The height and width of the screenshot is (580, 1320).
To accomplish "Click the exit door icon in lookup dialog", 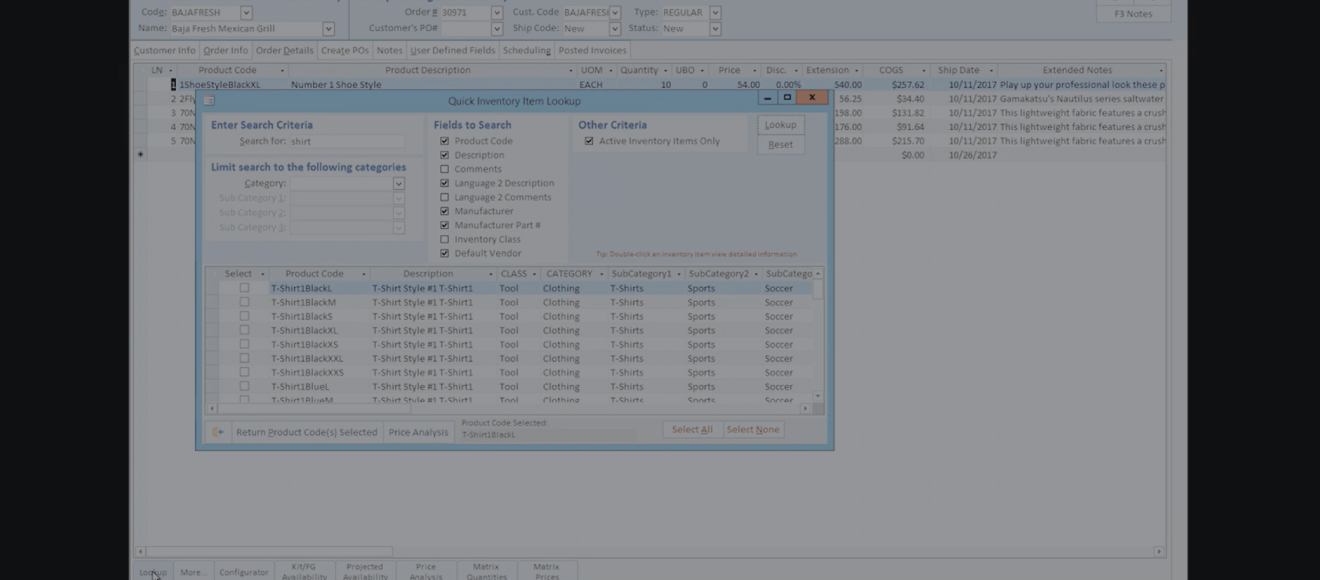I will point(217,432).
